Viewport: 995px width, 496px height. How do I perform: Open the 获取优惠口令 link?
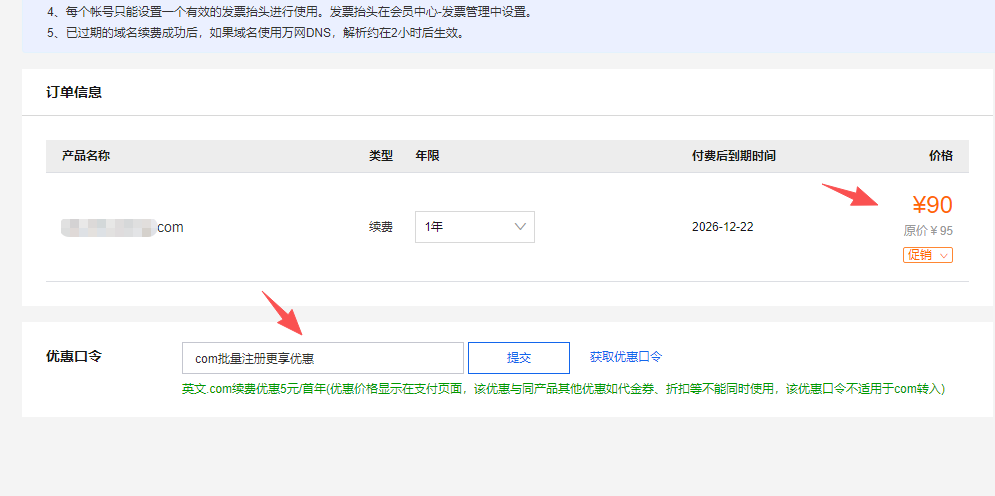625,357
